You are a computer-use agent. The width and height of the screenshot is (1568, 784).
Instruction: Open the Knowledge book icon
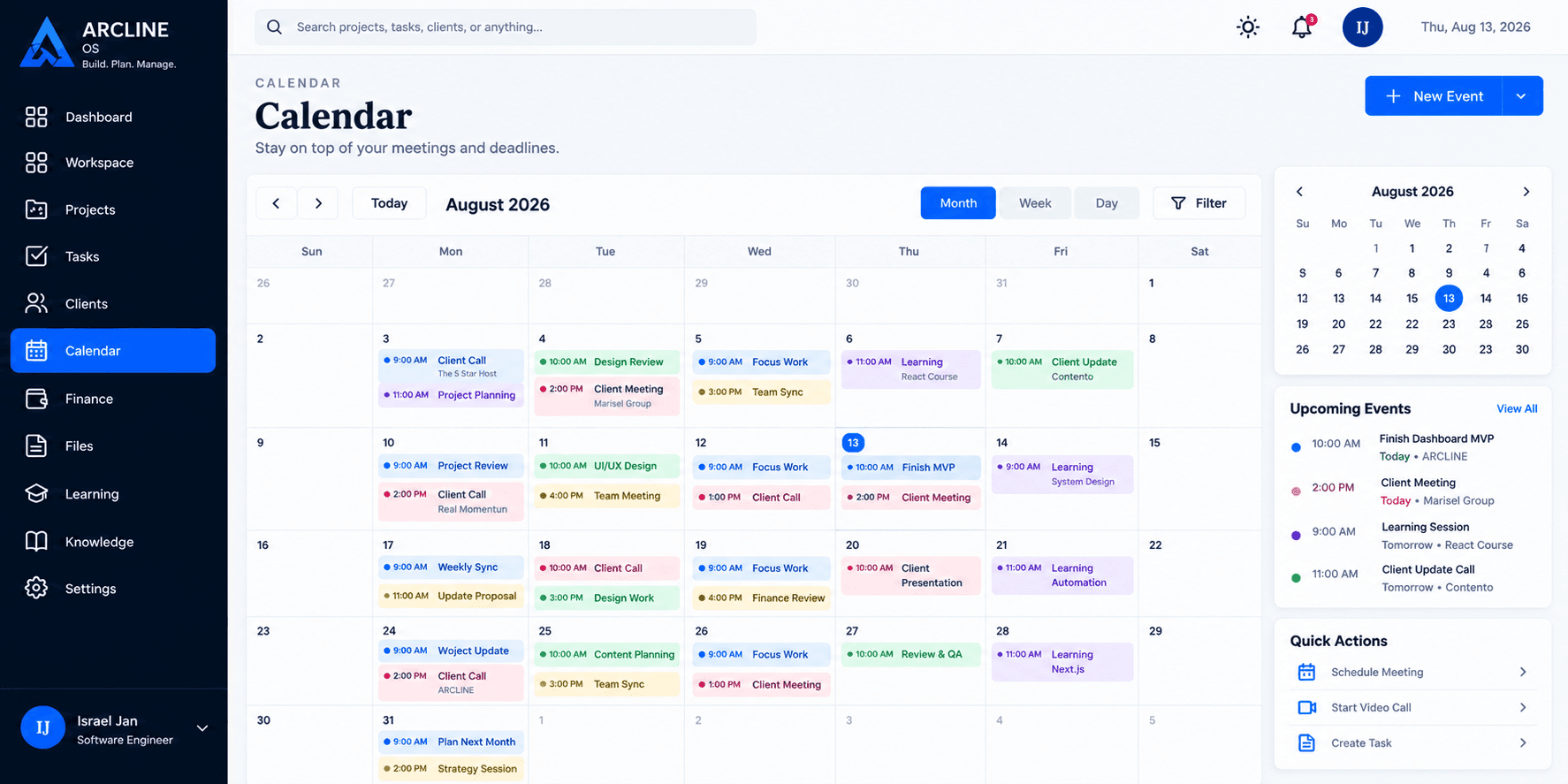pyautogui.click(x=36, y=541)
